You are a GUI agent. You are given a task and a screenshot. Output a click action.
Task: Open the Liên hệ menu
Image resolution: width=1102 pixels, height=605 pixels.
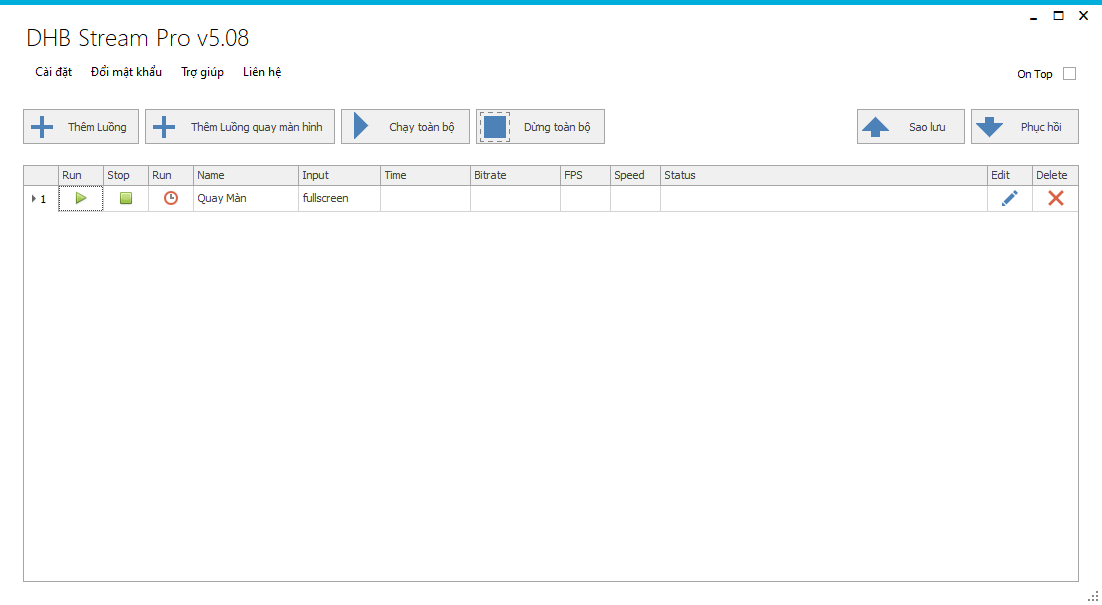click(262, 72)
